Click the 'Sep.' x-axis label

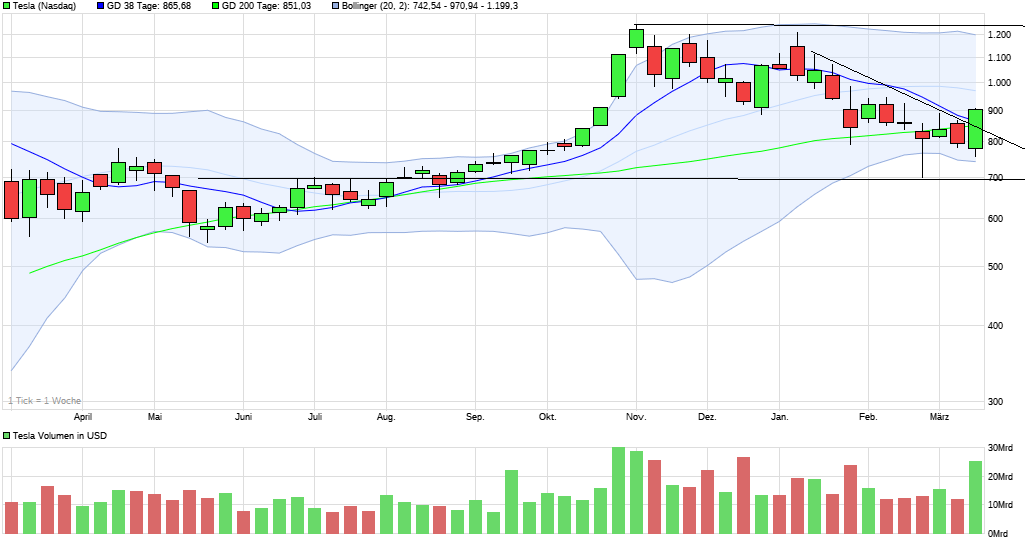(475, 417)
